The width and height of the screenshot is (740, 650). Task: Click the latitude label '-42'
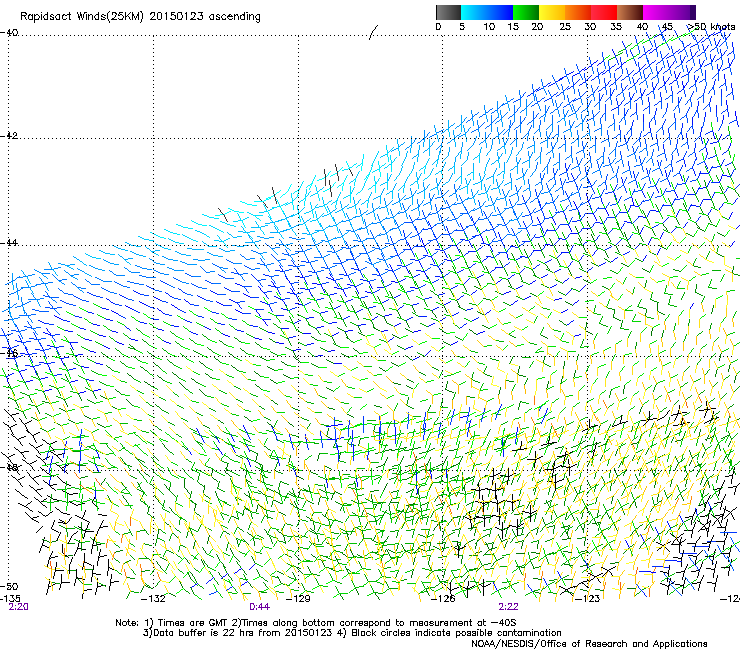tap(9, 136)
